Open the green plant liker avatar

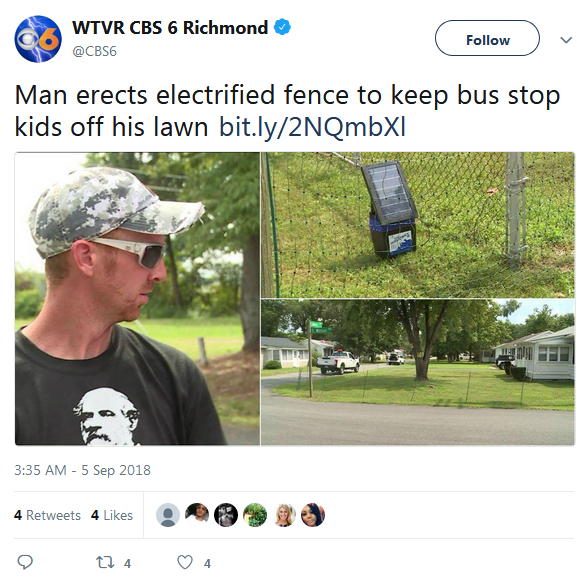(255, 515)
